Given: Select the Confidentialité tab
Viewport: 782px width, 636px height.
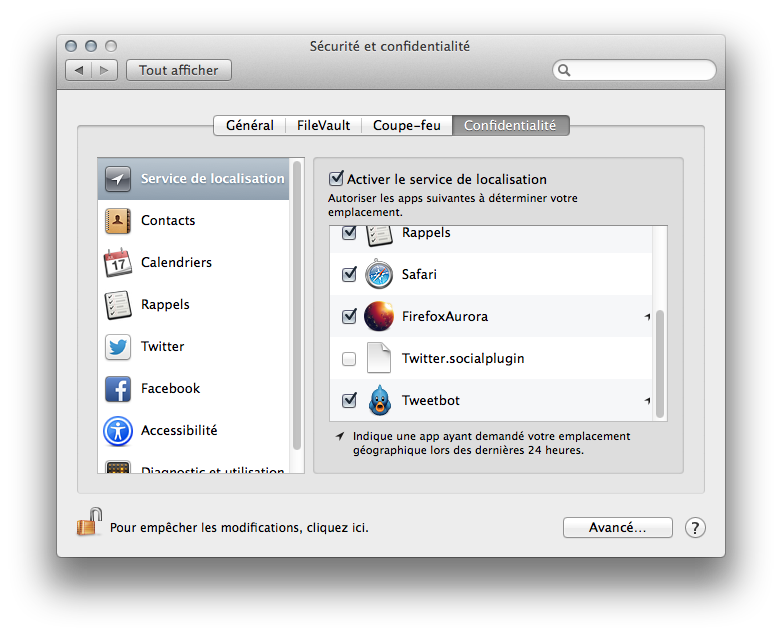Looking at the screenshot, I should pos(510,125).
